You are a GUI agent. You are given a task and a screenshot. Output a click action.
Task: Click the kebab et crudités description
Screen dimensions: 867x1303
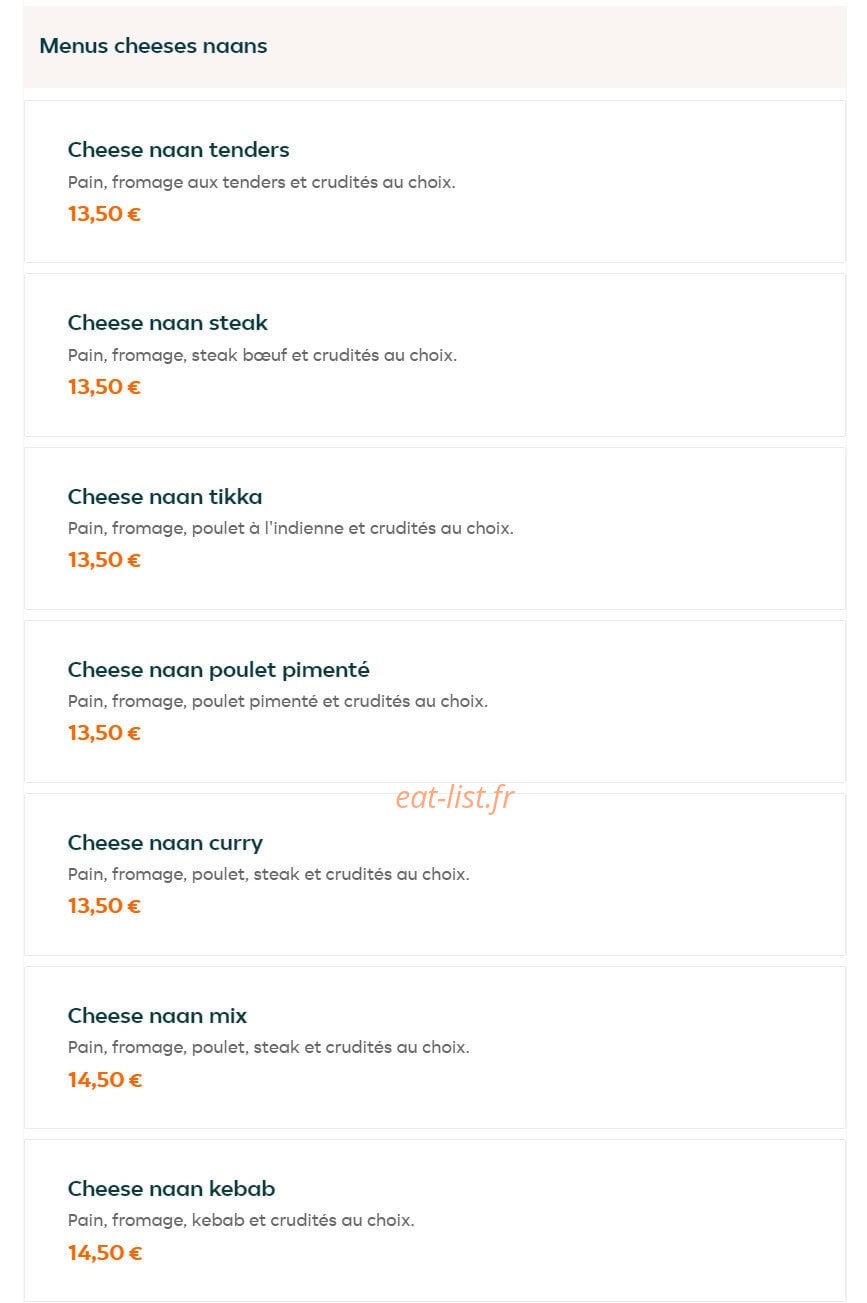(x=241, y=1220)
